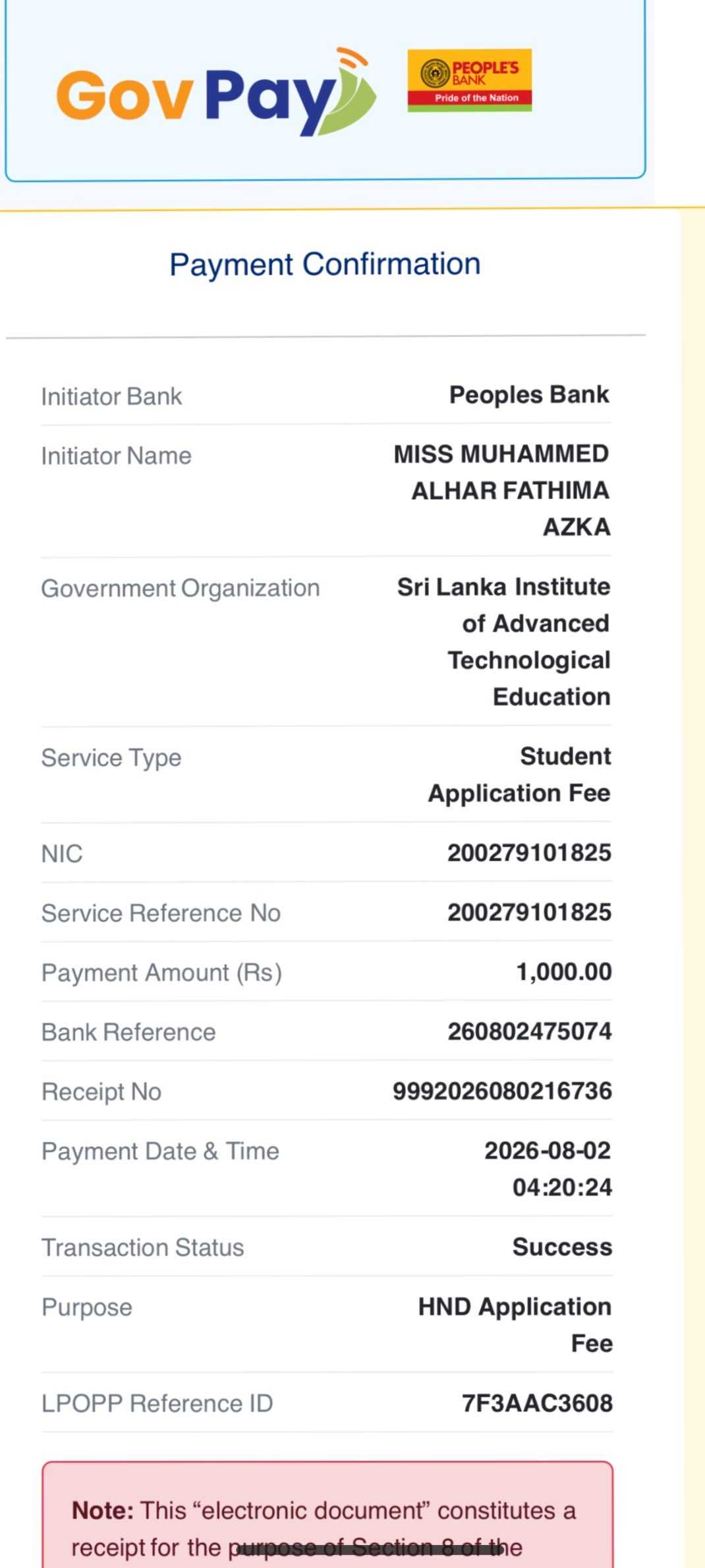Click the payment time 04:20:24
The image size is (705, 1568).
pyautogui.click(x=563, y=1187)
